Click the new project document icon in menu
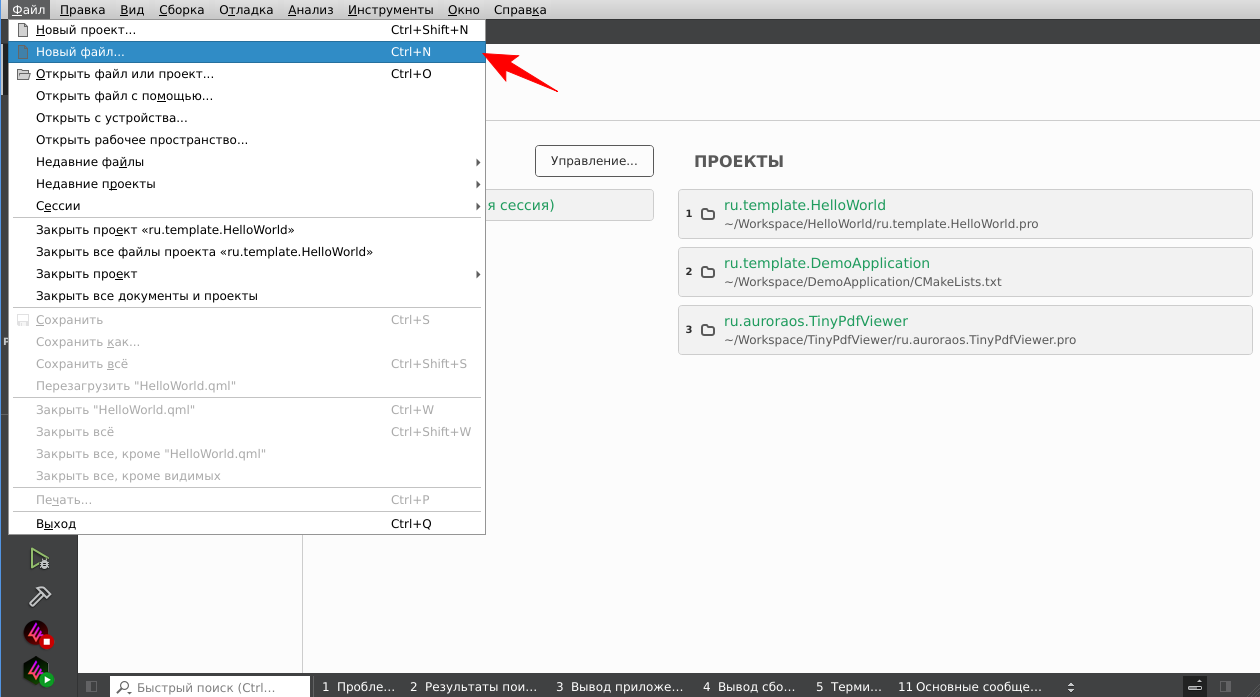 (24, 30)
